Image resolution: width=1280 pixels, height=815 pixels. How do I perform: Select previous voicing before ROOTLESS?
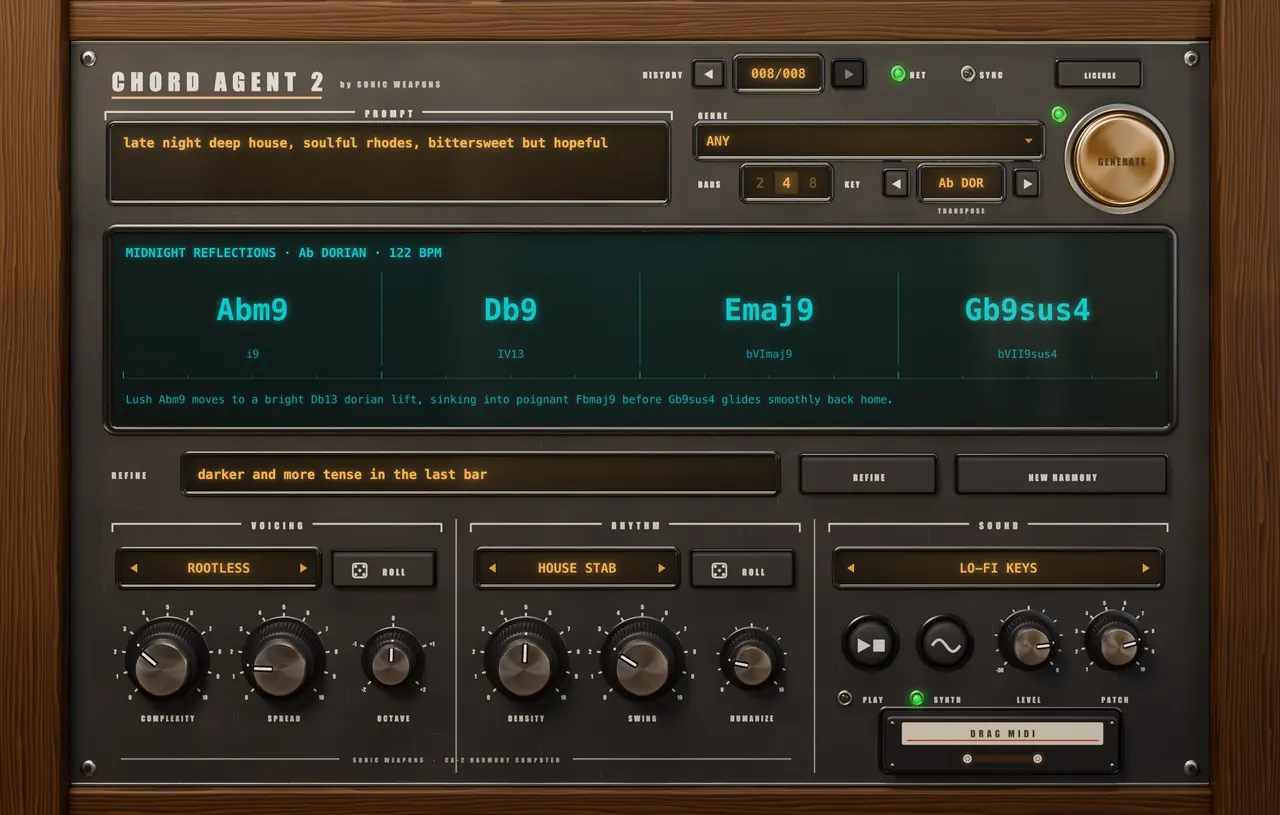click(134, 568)
